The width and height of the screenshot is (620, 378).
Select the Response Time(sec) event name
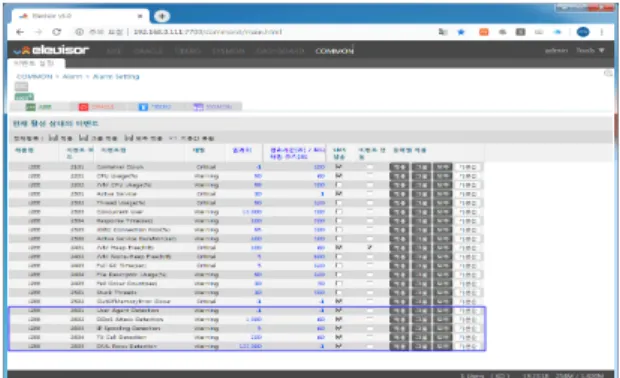(x=125, y=221)
